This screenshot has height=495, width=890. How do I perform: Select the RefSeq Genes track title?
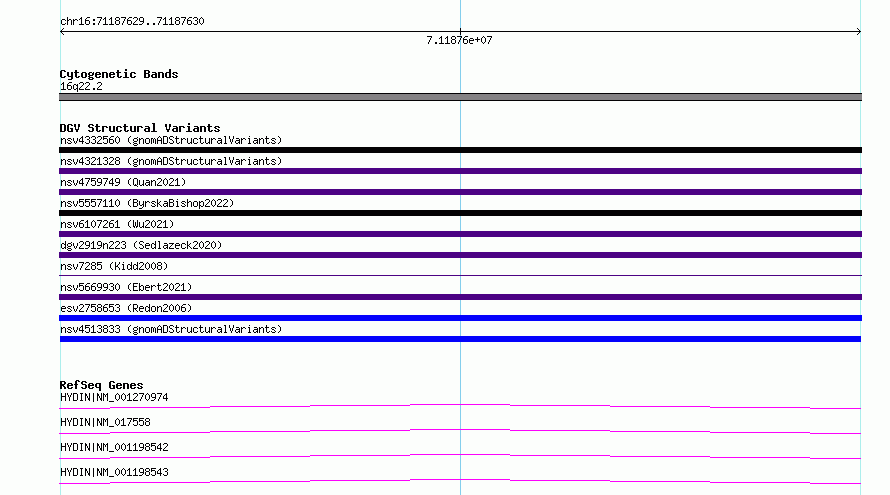click(x=101, y=385)
